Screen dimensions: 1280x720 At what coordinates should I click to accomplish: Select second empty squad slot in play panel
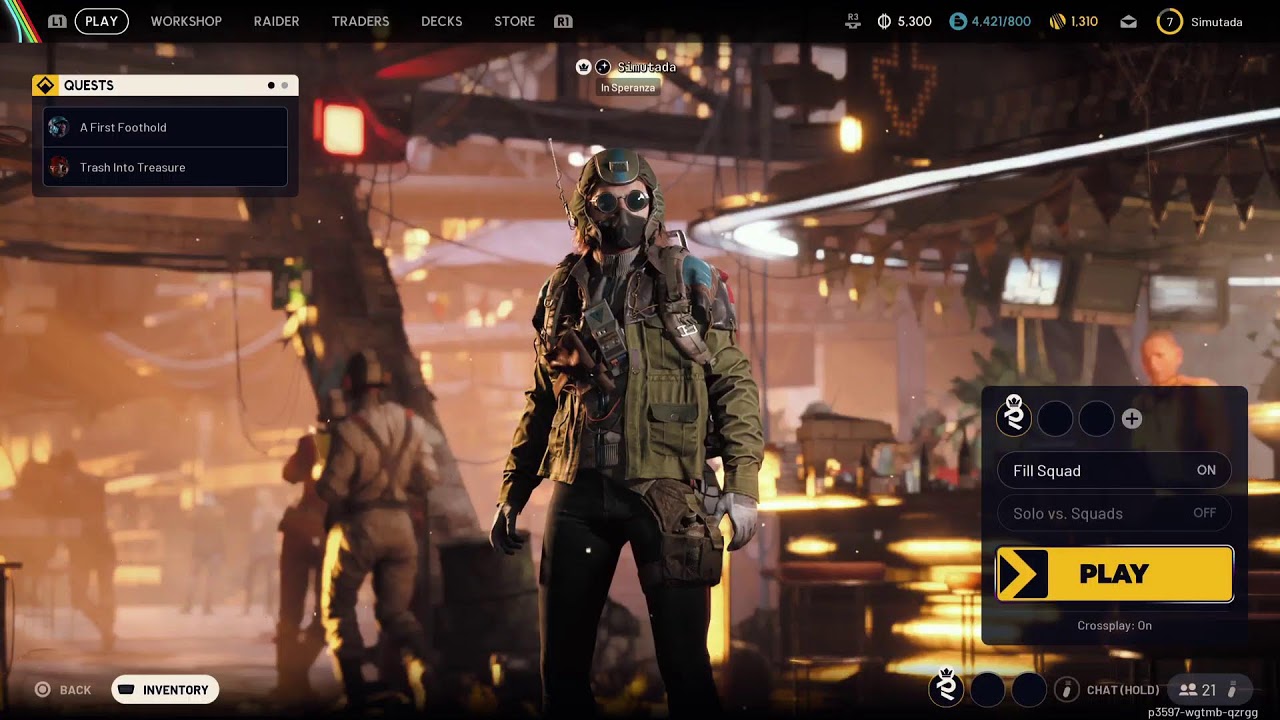click(1055, 419)
